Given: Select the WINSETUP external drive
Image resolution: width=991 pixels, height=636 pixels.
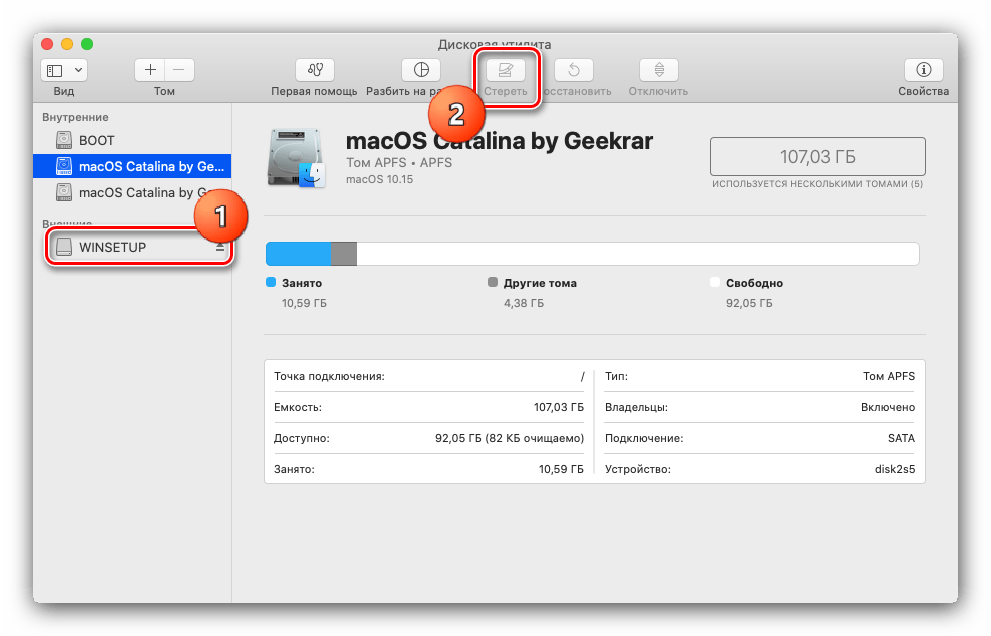Looking at the screenshot, I should coord(132,247).
